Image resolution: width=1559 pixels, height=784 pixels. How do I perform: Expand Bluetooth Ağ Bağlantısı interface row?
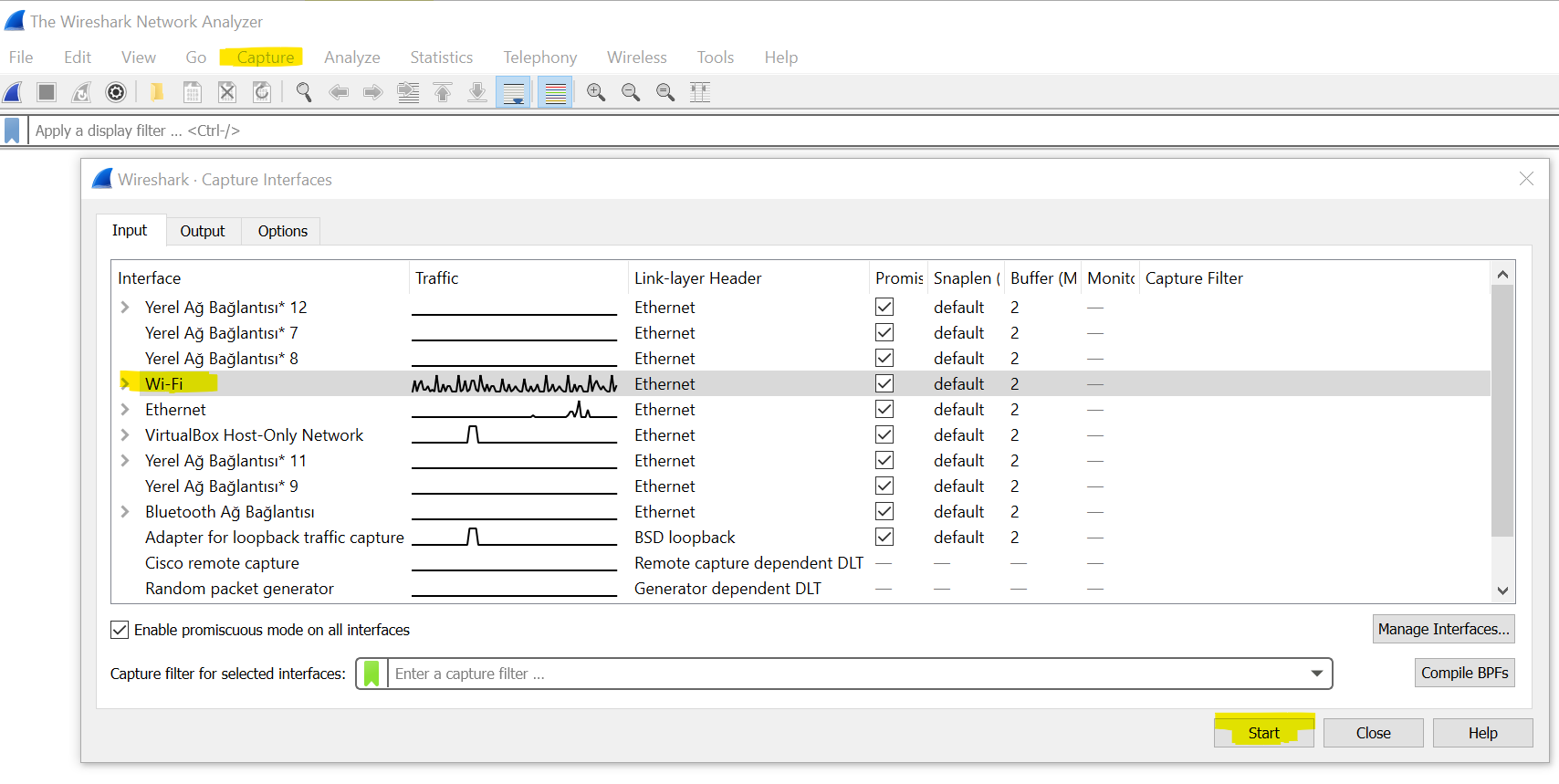[x=125, y=511]
